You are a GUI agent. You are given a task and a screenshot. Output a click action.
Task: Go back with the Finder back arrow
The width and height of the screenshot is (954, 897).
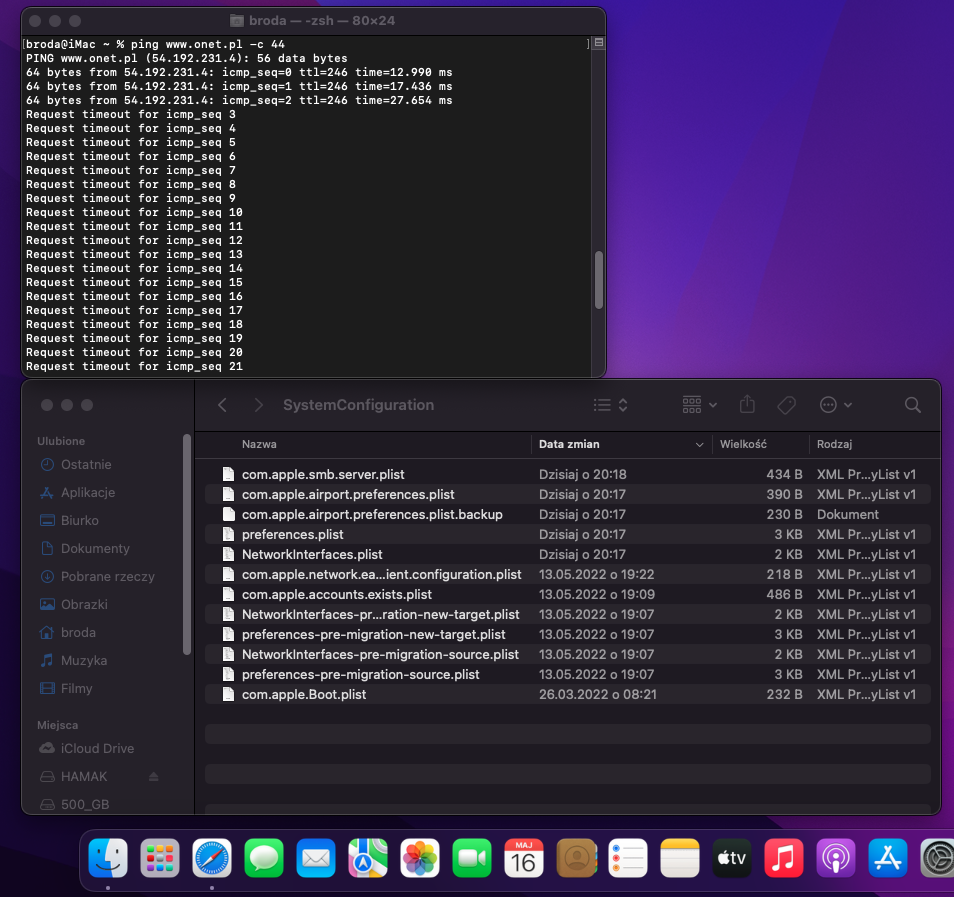pos(223,405)
